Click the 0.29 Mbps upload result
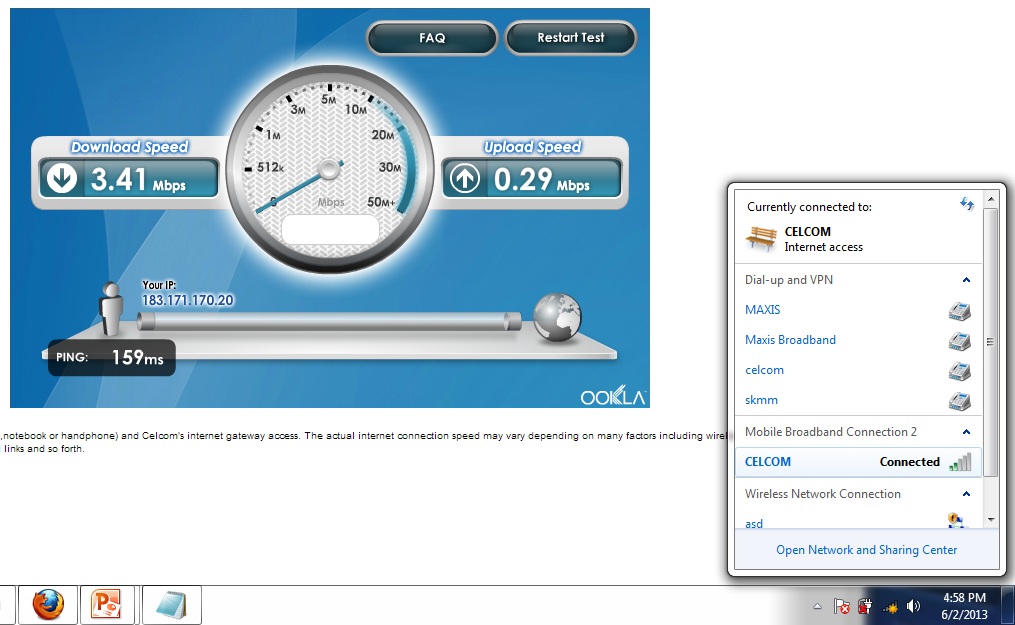 [542, 179]
